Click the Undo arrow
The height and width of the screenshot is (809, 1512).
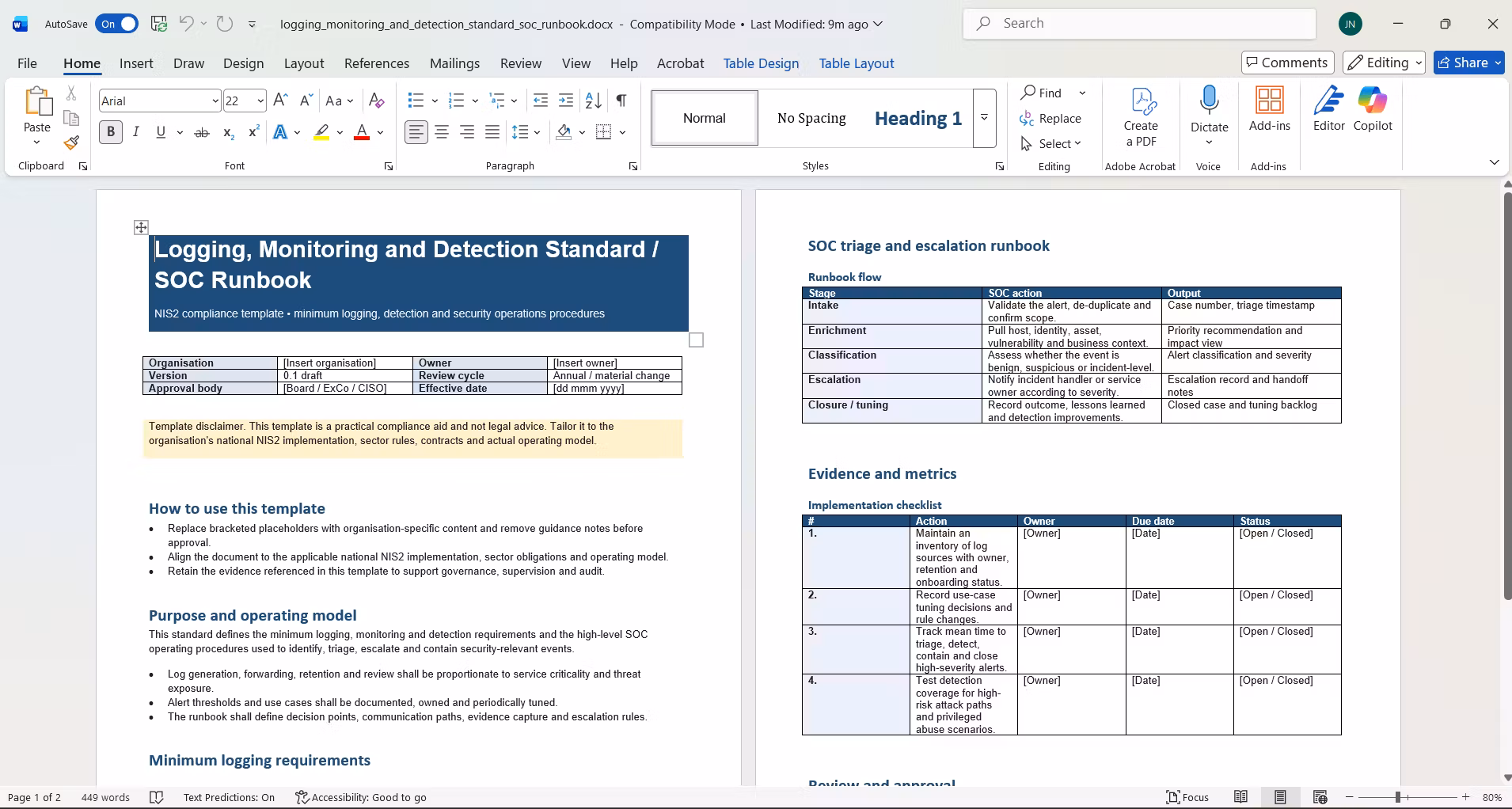click(186, 24)
